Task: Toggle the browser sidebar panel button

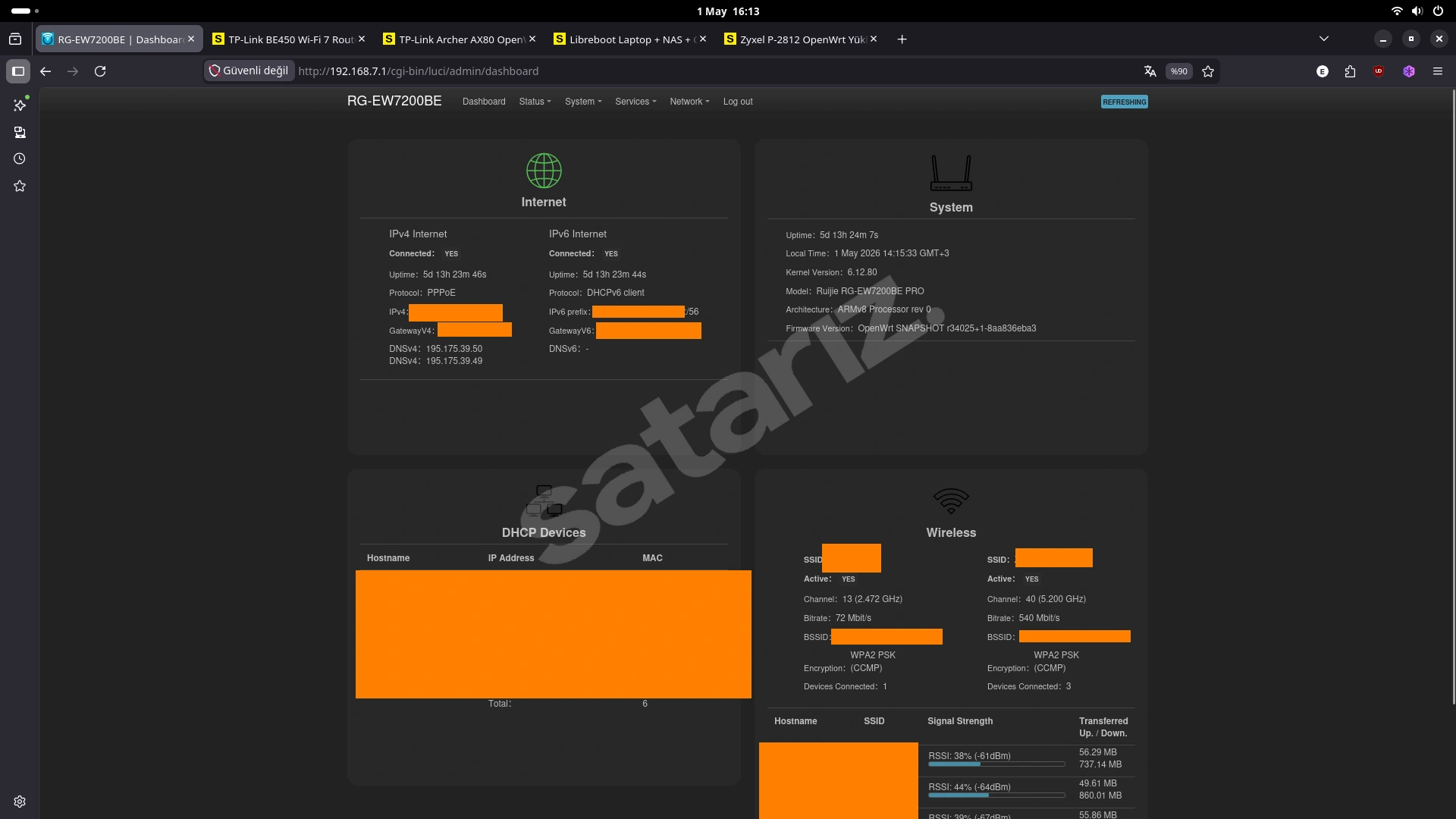Action: 18,71
